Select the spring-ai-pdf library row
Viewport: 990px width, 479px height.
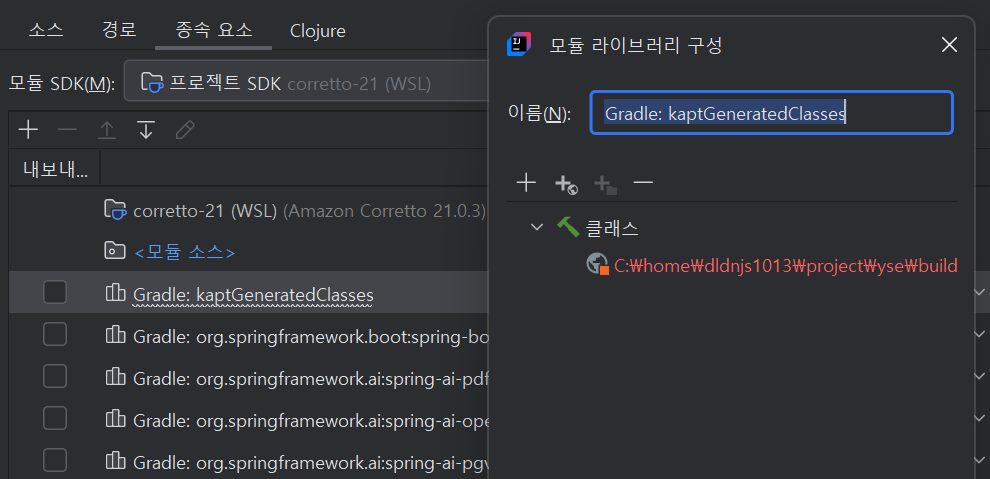click(248, 377)
